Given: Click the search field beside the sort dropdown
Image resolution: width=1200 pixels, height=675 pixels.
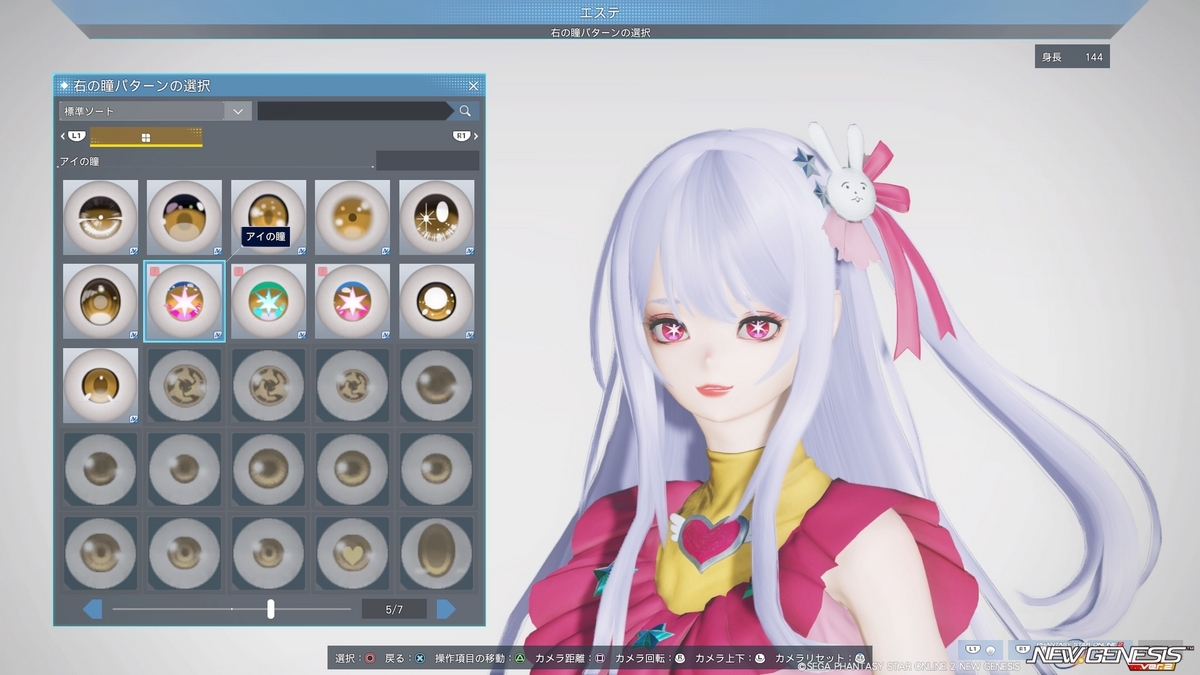Looking at the screenshot, I should pyautogui.click(x=353, y=111).
